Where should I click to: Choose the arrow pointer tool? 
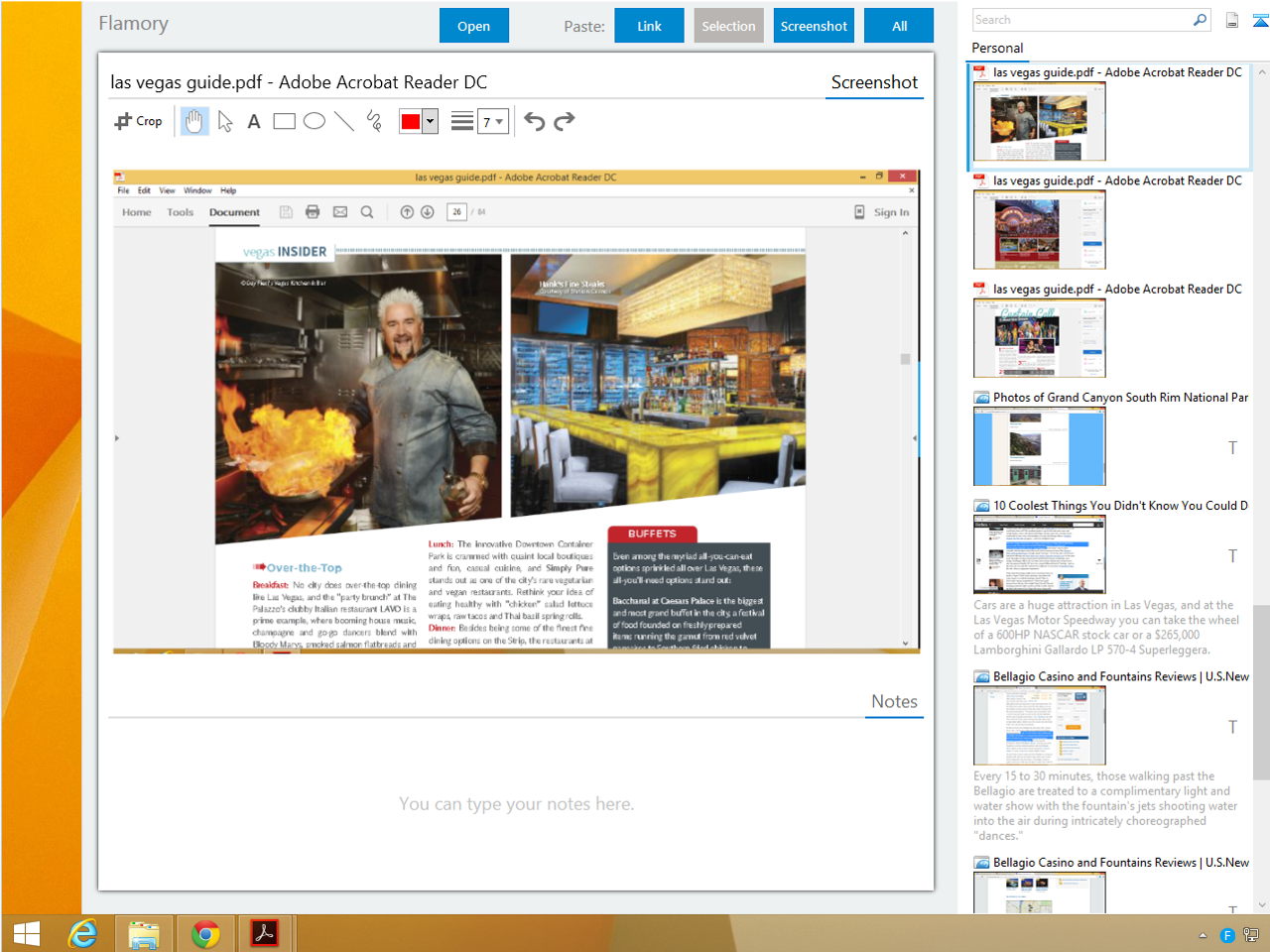click(225, 121)
